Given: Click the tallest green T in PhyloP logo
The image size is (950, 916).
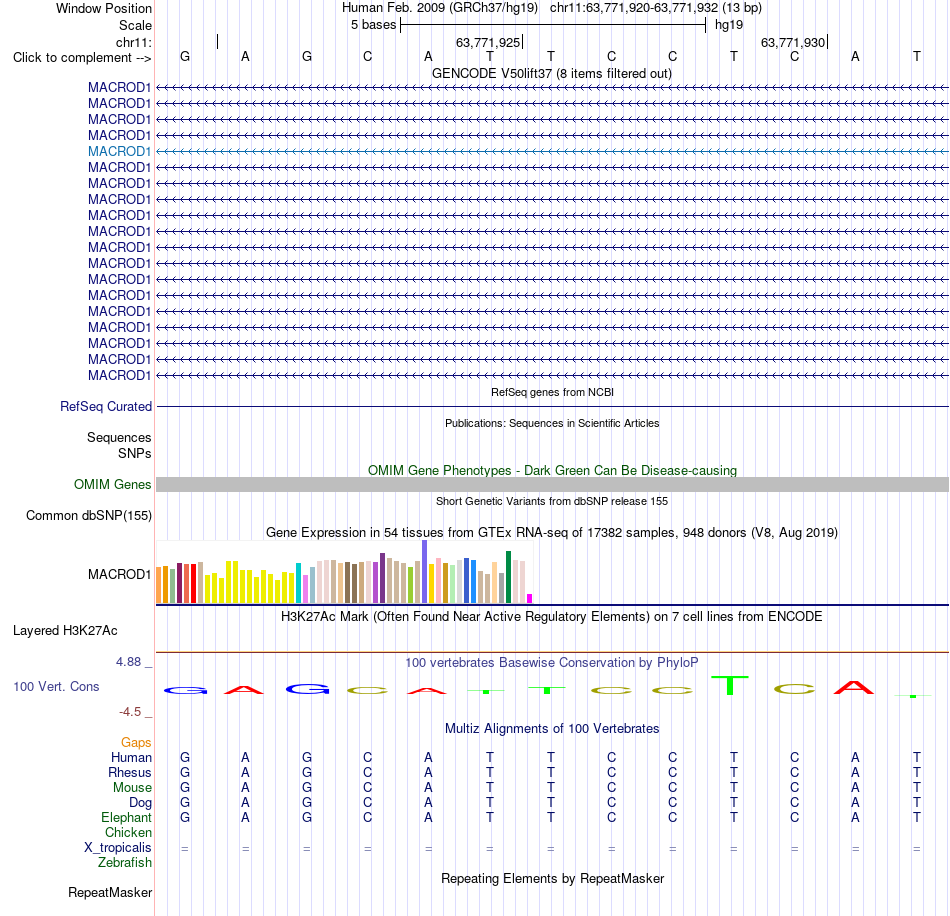Looking at the screenshot, I should (x=730, y=685).
